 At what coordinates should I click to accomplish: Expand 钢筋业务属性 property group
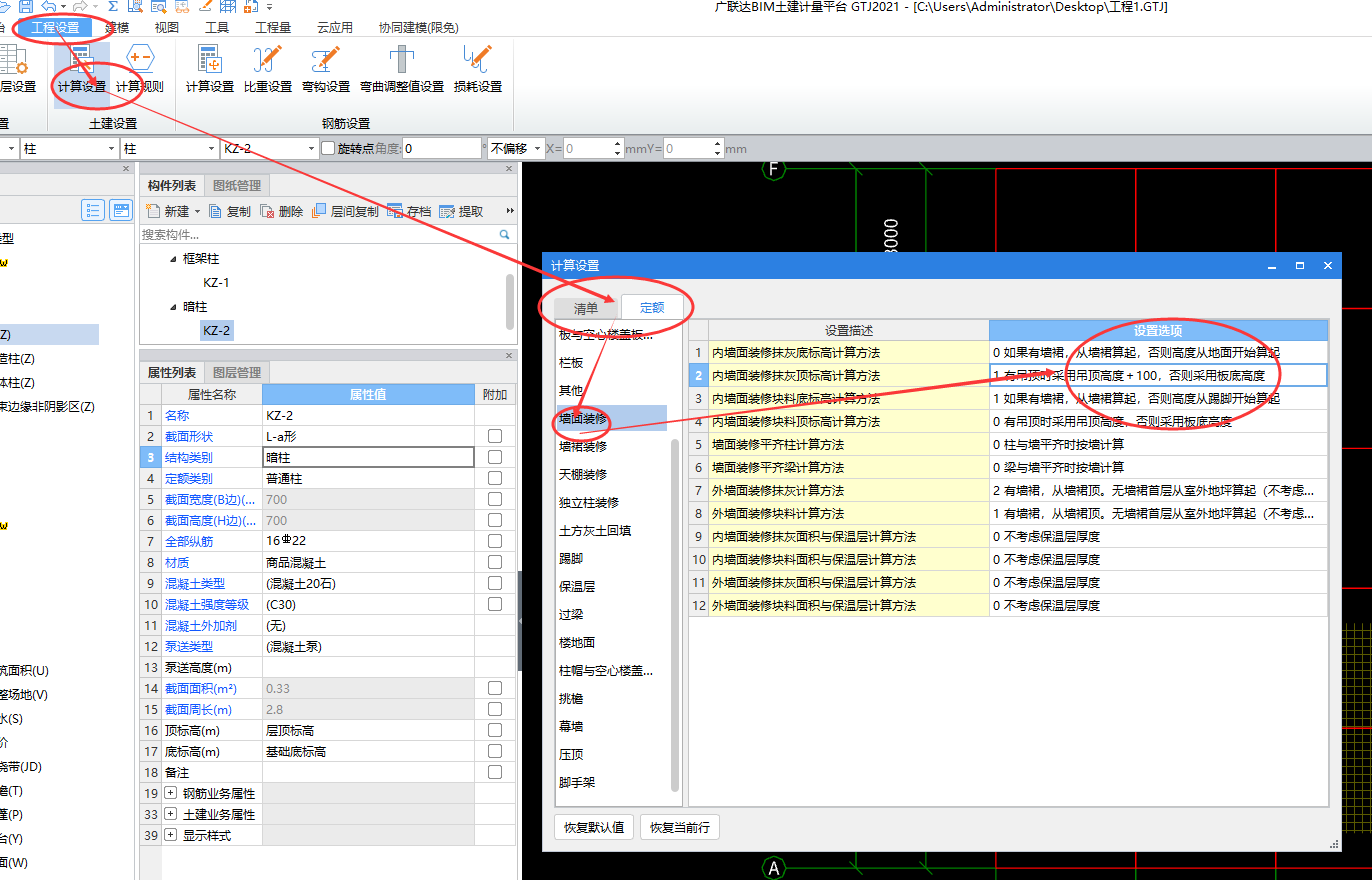(170, 793)
